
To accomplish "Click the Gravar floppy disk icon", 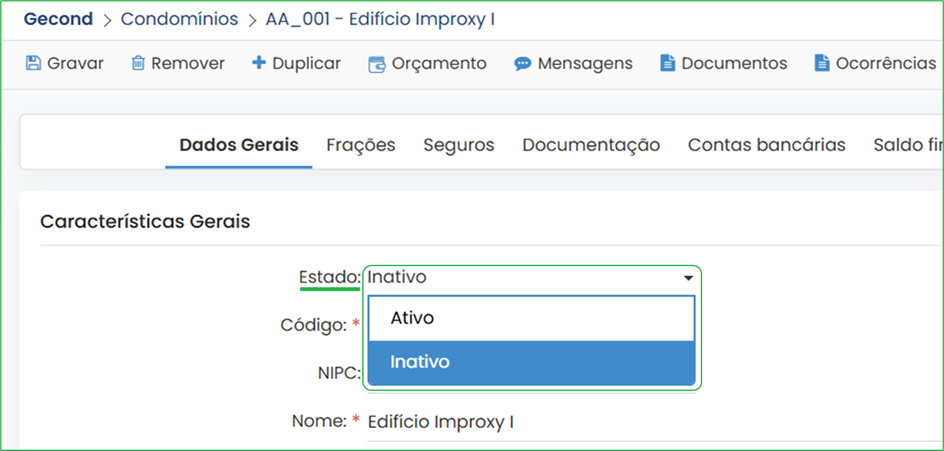I will pos(33,63).
